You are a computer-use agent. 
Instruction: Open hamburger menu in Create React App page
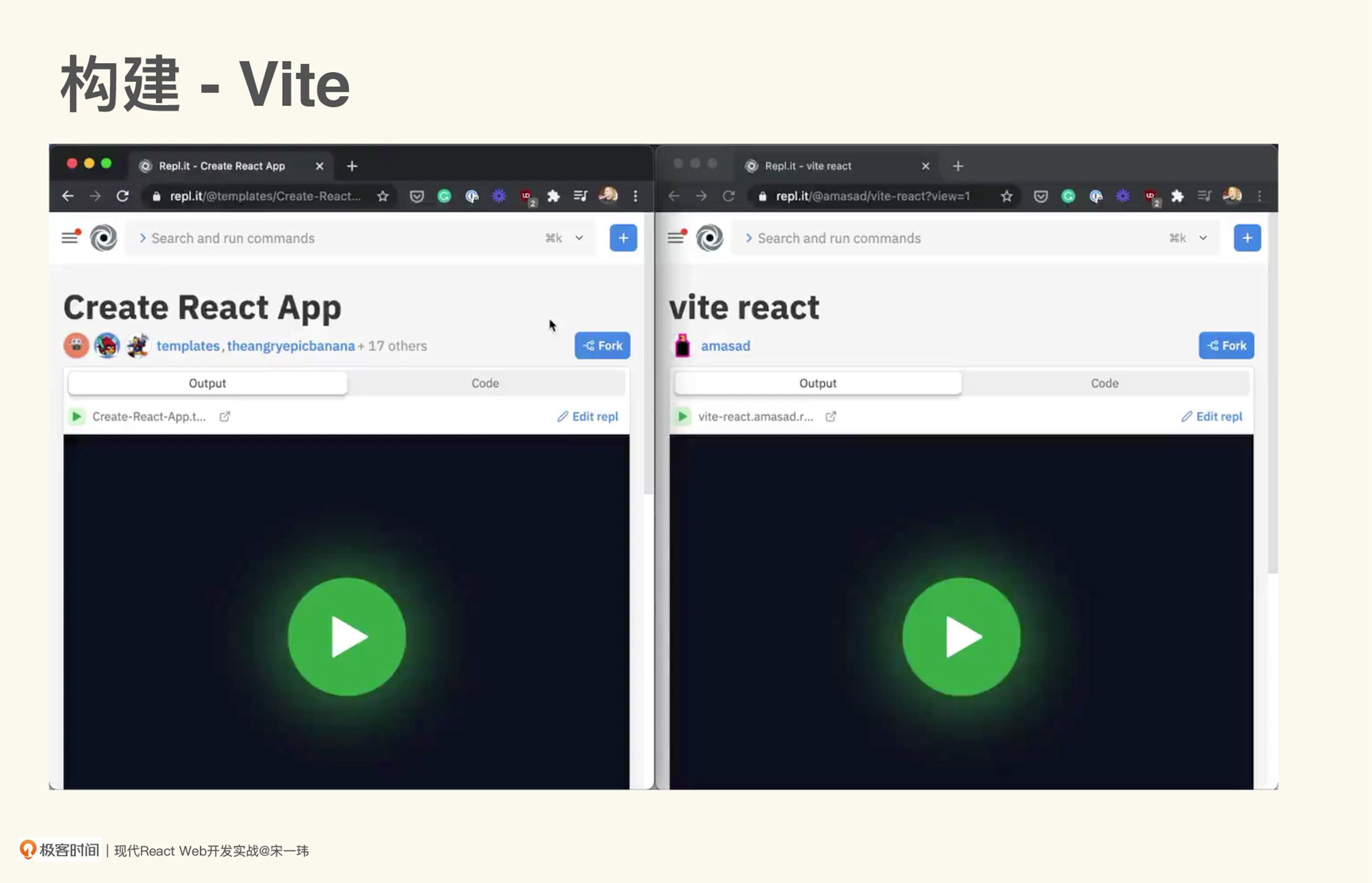pyautogui.click(x=70, y=237)
